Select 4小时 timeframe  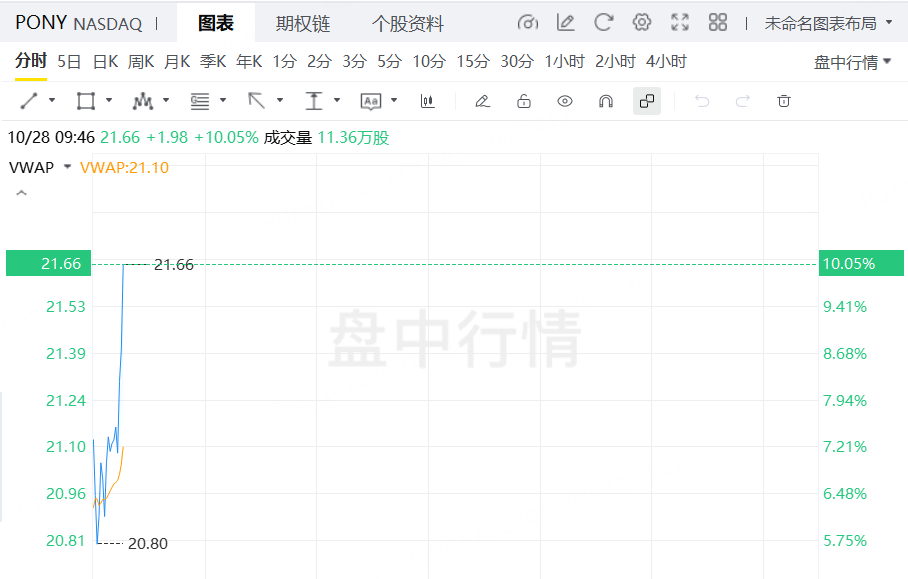click(667, 61)
